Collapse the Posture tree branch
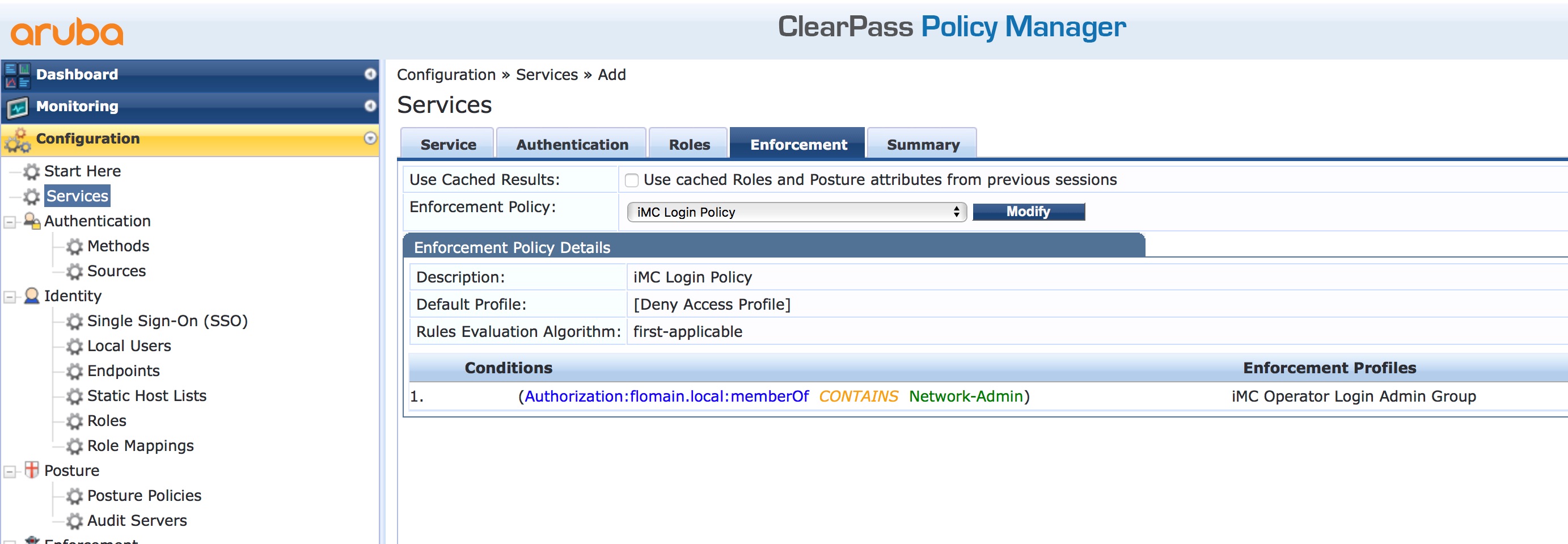Image resolution: width=1568 pixels, height=544 pixels. pyautogui.click(x=9, y=470)
